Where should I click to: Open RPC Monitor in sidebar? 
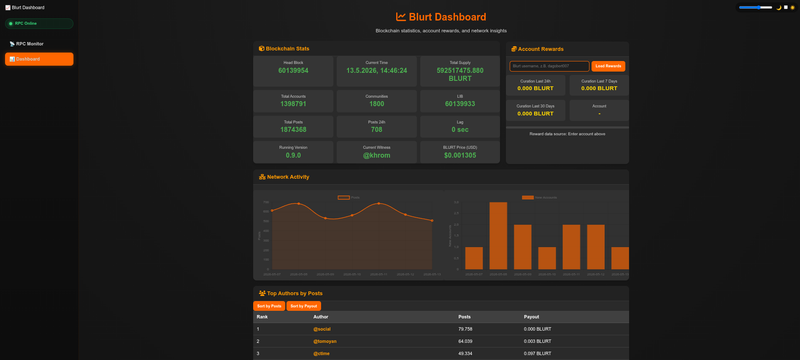click(39, 44)
